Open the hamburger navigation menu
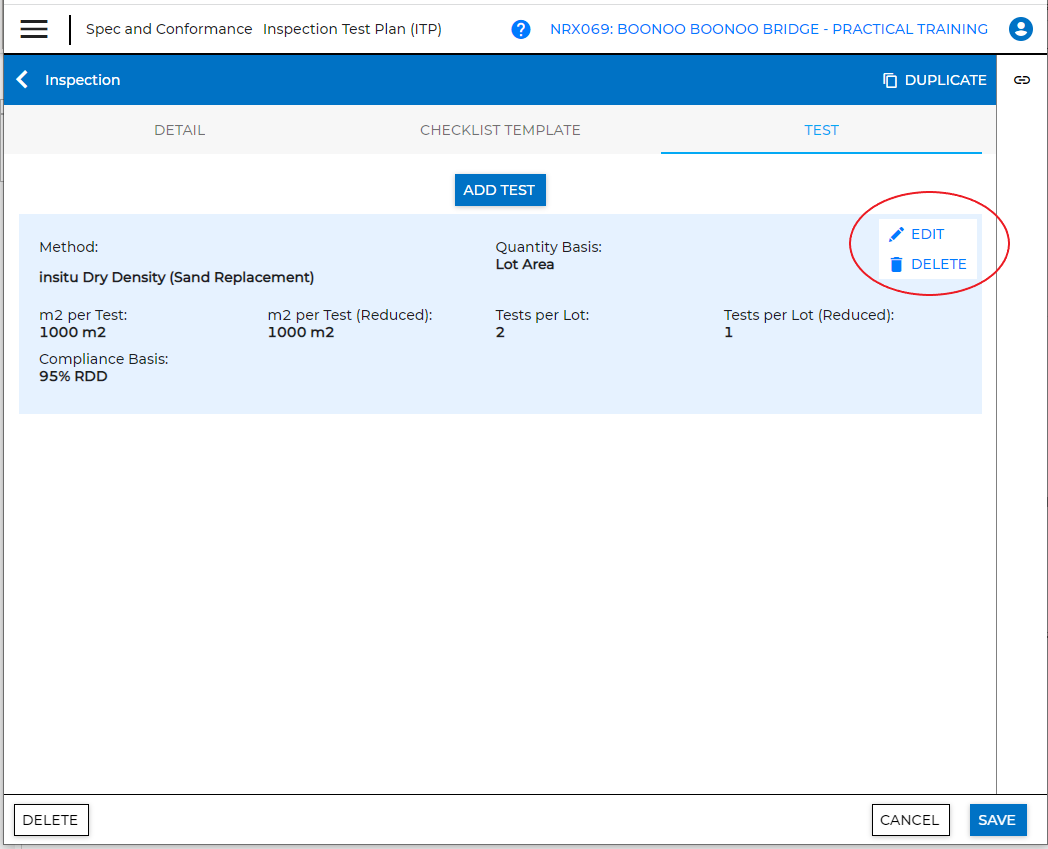Viewport: 1048px width, 849px height. (x=34, y=29)
